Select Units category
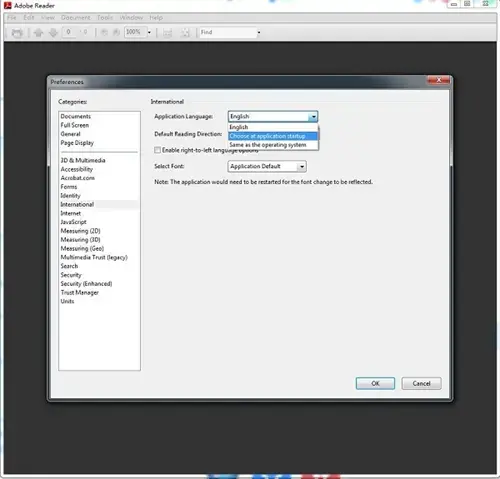The width and height of the screenshot is (500, 479). [67, 301]
